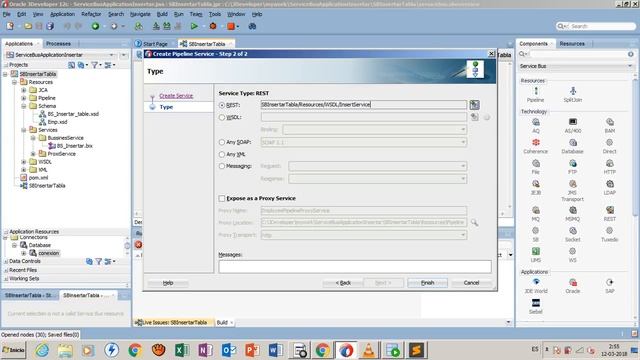Click the dialog Help button
The image size is (640, 360).
click(168, 283)
